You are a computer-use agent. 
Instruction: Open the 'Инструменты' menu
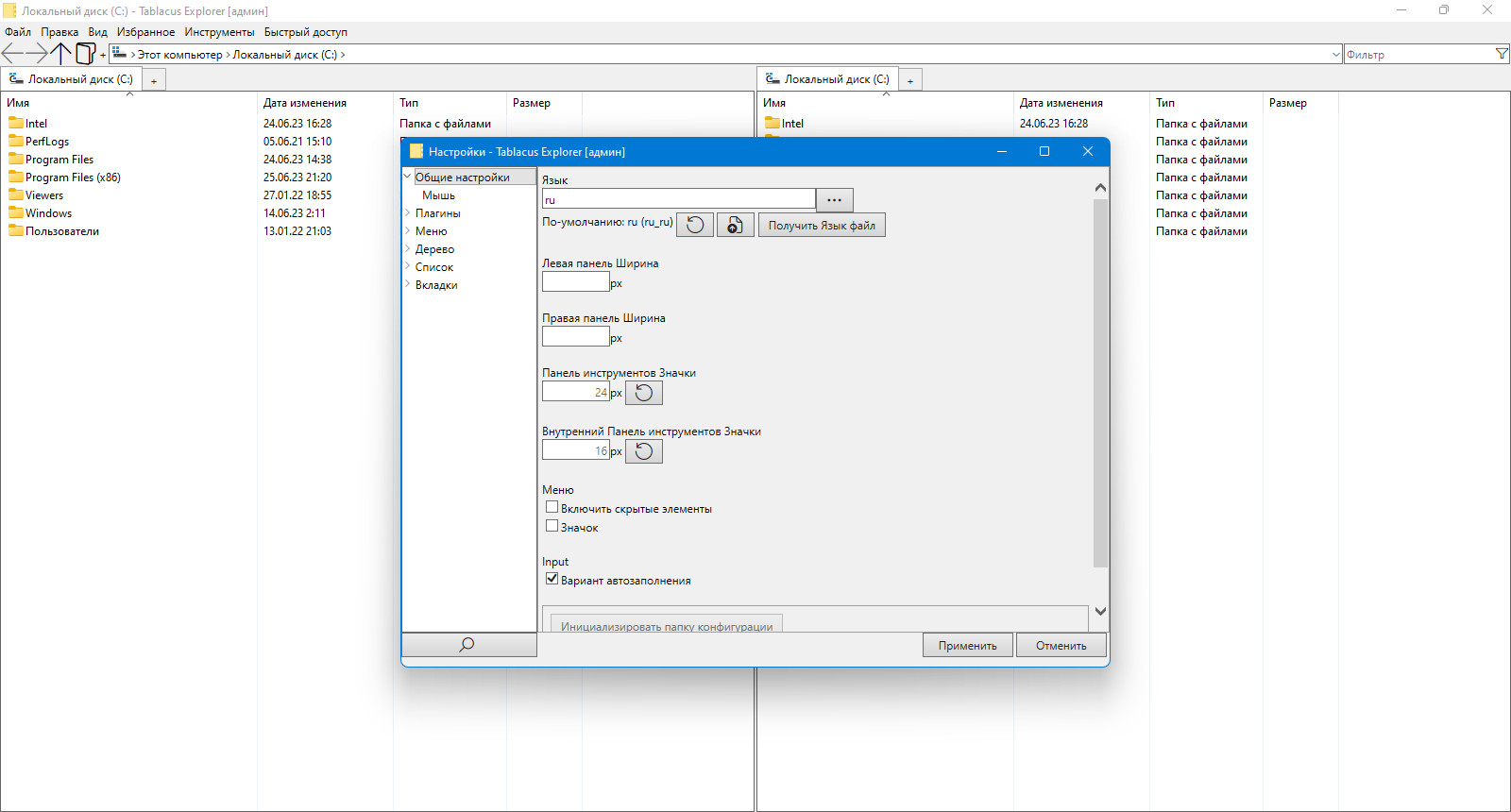[x=219, y=32]
